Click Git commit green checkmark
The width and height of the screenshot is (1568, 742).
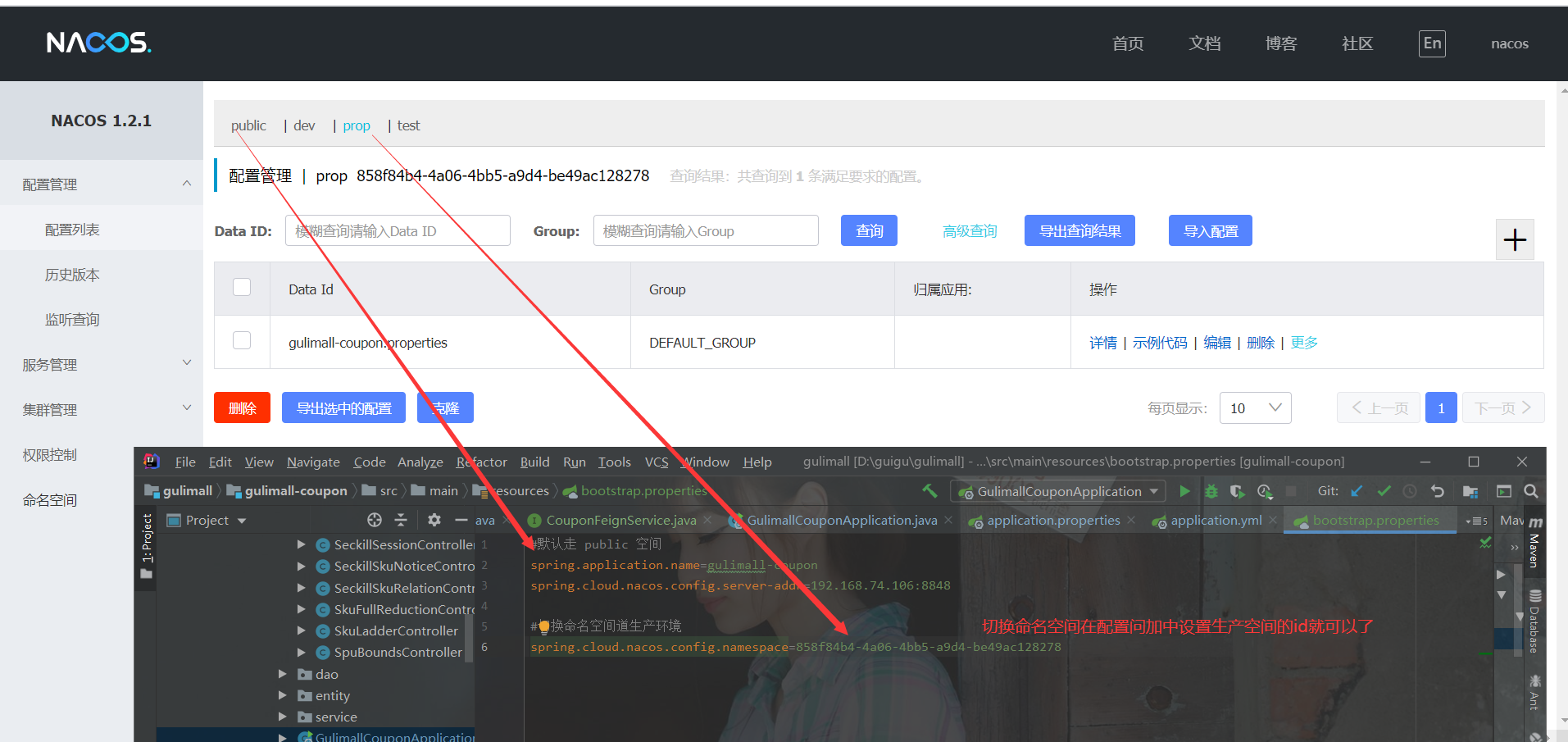point(1384,491)
